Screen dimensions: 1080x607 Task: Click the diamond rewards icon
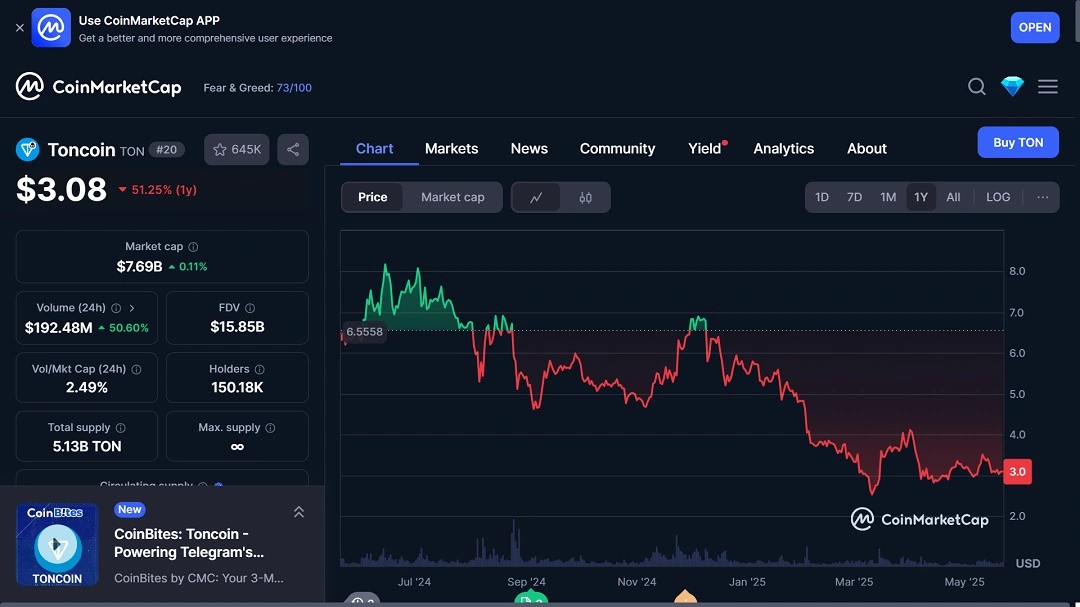click(1012, 86)
